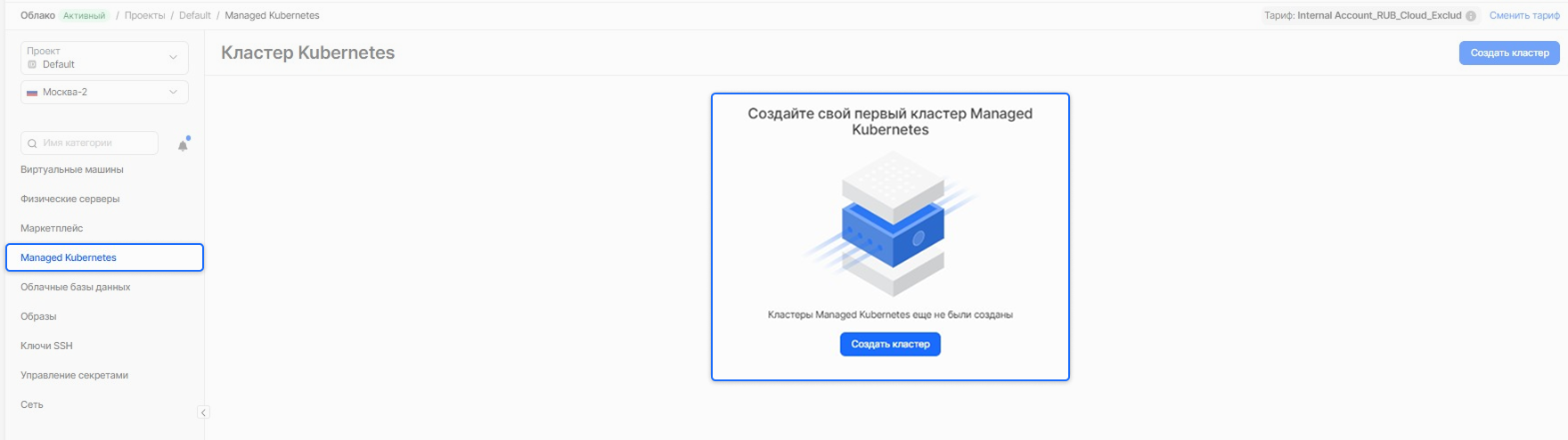The height and width of the screenshot is (440, 1568).
Task: Click the notifications bell icon
Action: (x=183, y=145)
